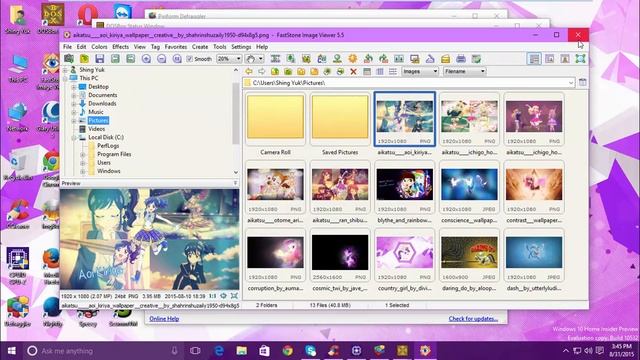Viewport: 640px width, 360px height.
Task: Click the Ask me anything search box
Action: click(102, 351)
